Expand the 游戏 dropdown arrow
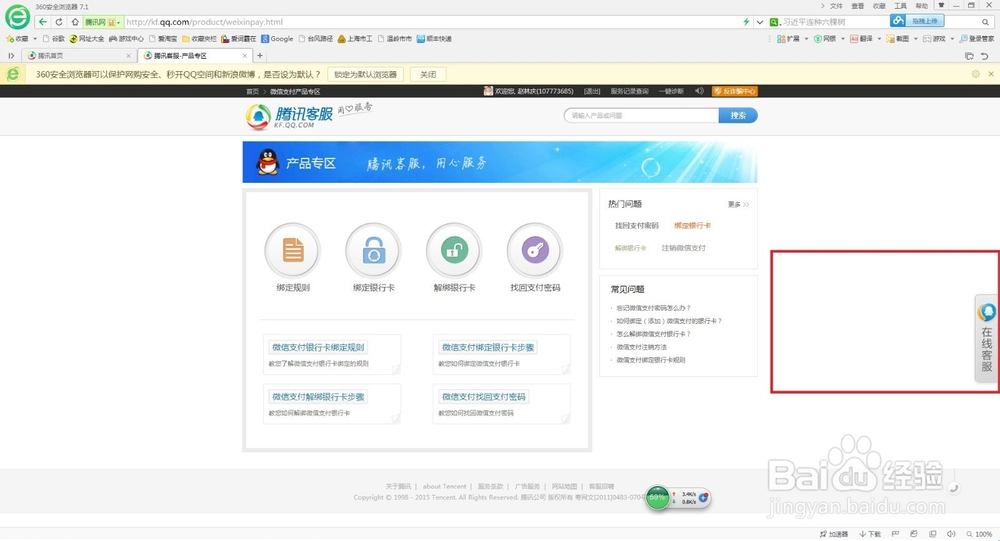Screen dimensions: 1000x541 pos(952,39)
